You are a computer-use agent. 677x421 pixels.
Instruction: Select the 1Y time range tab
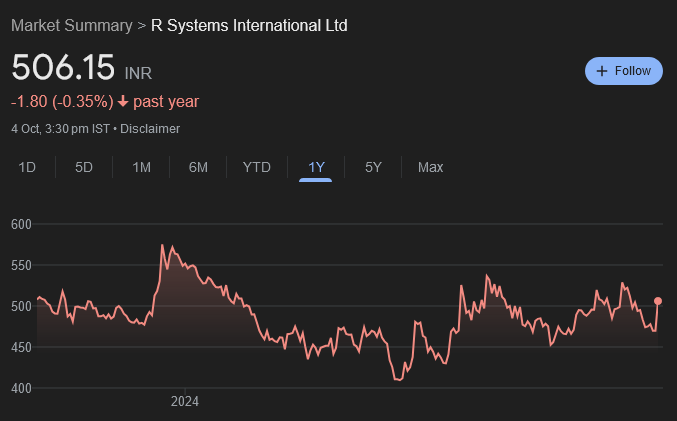click(x=316, y=168)
